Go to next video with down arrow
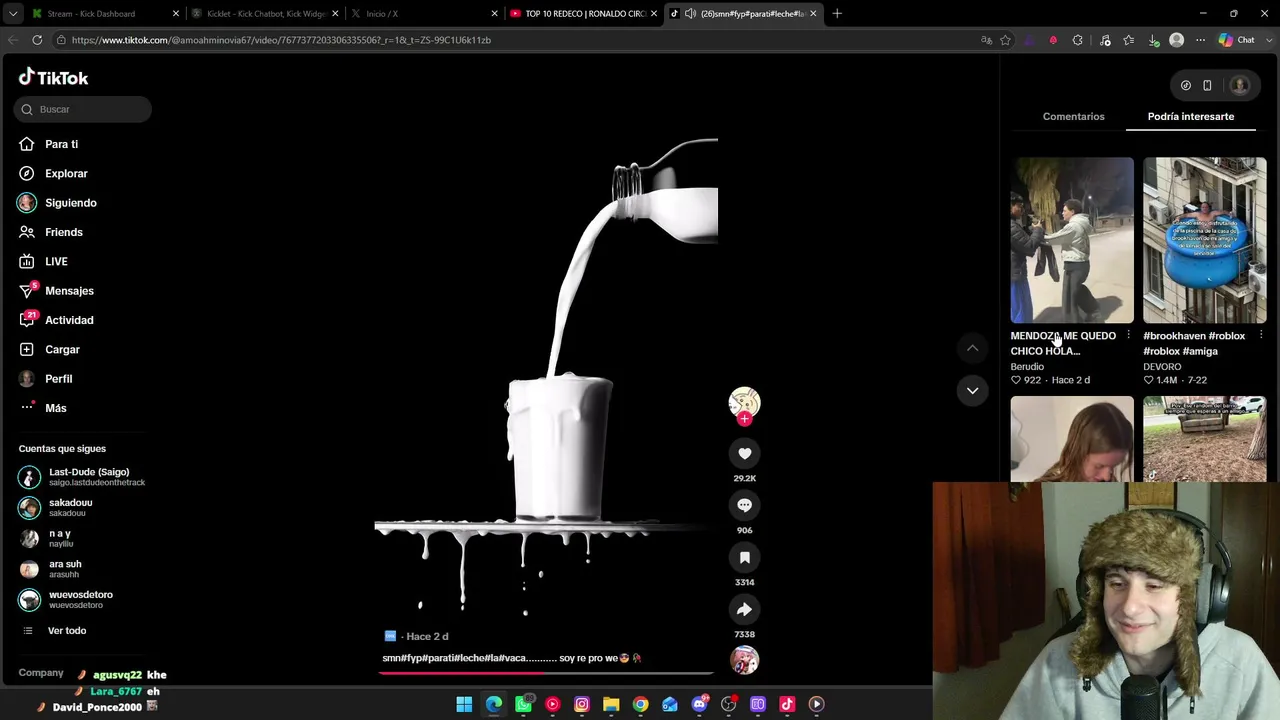The image size is (1280, 720). coord(972,391)
